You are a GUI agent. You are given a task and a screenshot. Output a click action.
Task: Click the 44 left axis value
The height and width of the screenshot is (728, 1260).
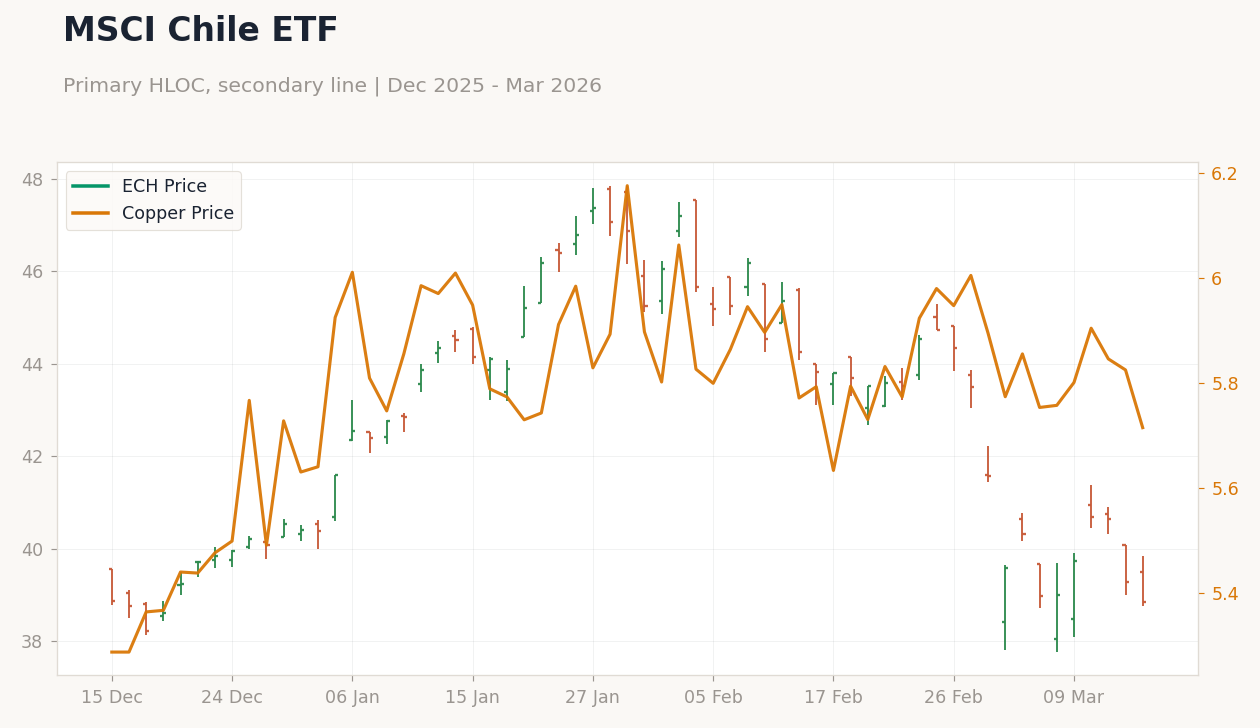pyautogui.click(x=33, y=365)
